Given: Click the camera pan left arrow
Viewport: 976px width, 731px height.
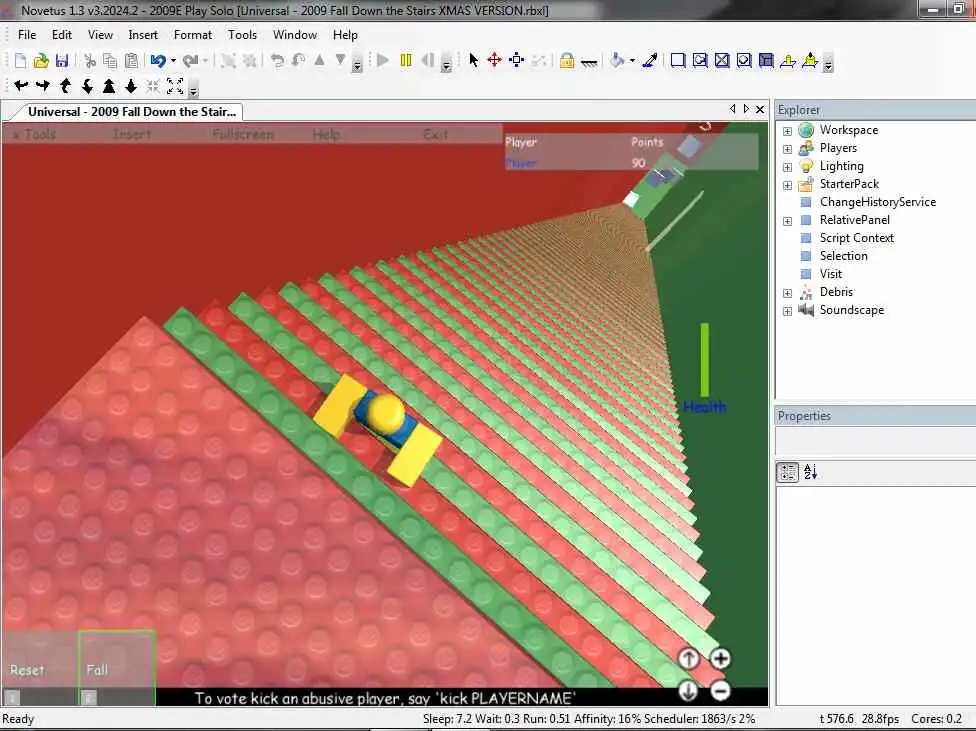Looking at the screenshot, I should click(21, 86).
